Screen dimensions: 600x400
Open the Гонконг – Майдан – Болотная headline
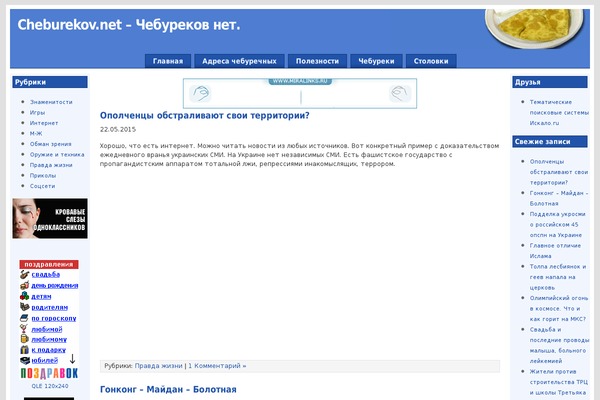[x=168, y=389]
